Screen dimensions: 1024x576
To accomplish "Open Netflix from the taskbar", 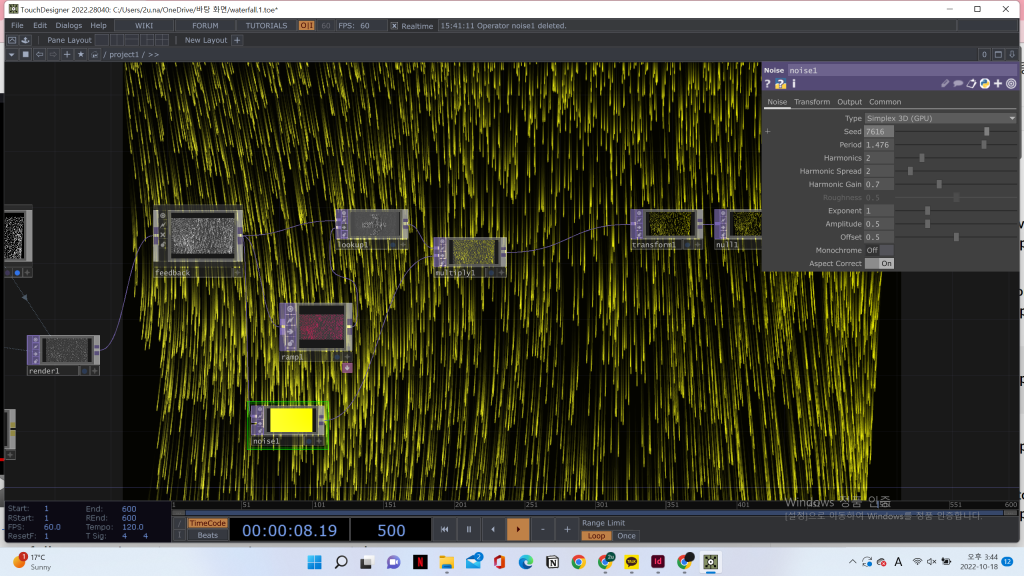I will (420, 562).
